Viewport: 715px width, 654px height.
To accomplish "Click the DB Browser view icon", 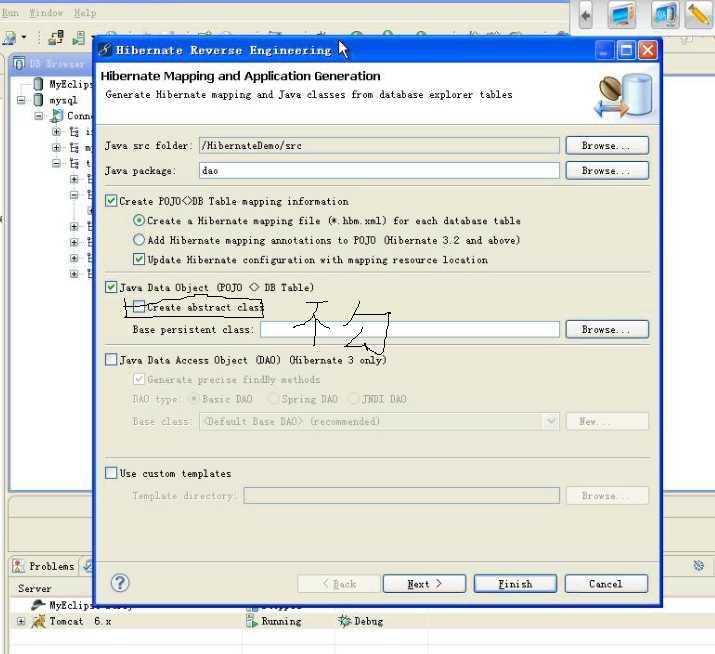I will (19, 63).
